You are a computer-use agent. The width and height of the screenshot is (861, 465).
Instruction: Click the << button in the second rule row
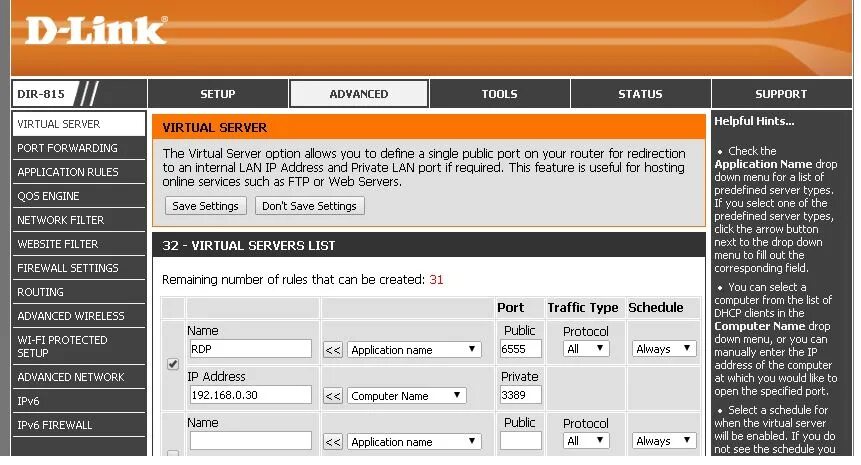[x=333, y=442]
